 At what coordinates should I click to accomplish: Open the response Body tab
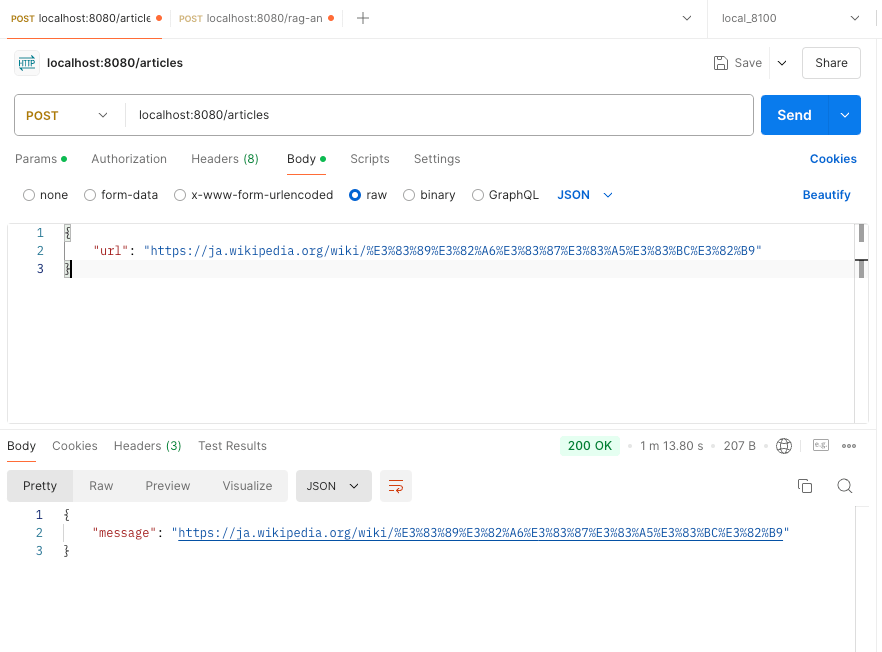(x=21, y=446)
